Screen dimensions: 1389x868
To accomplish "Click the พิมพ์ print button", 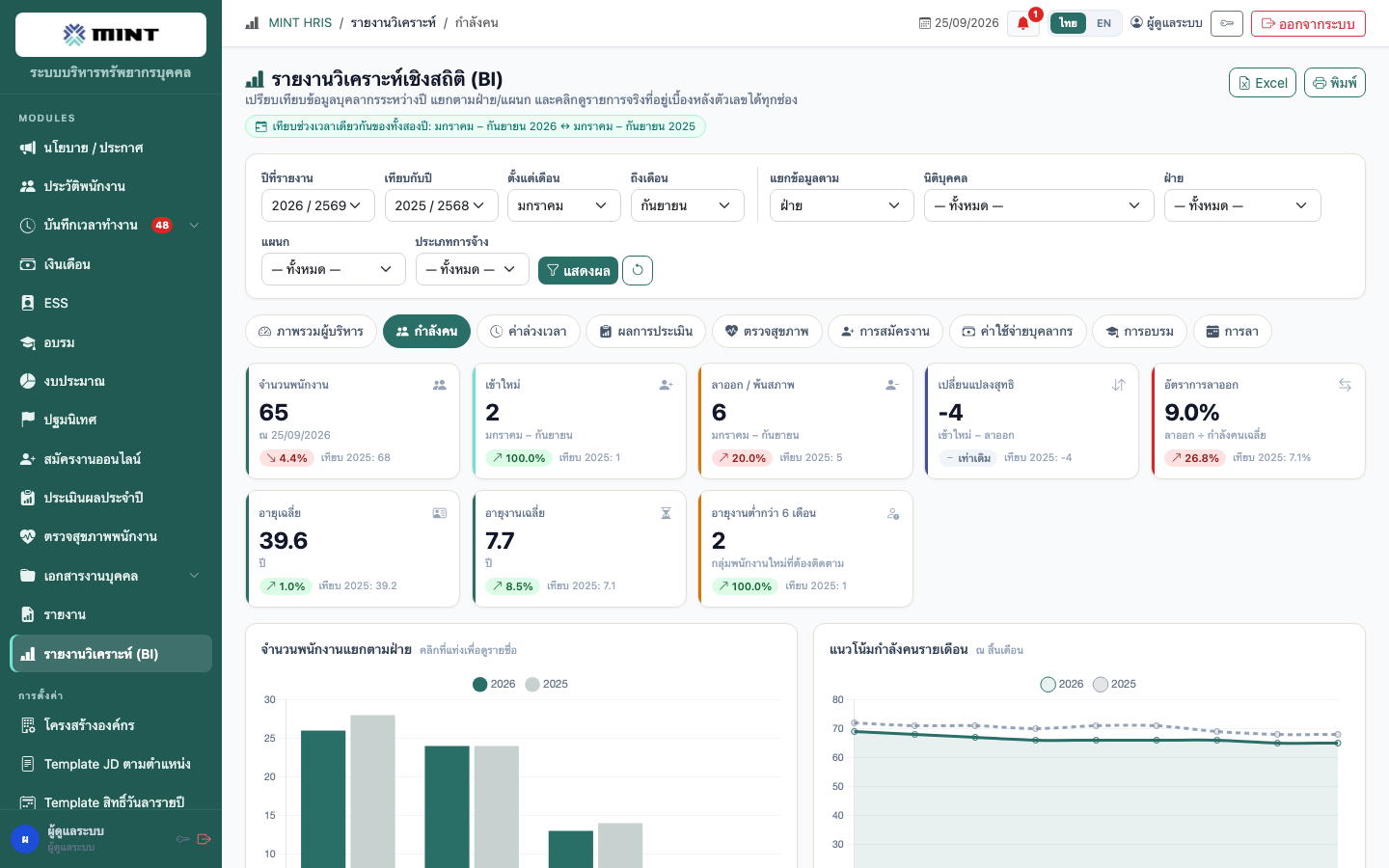I will pyautogui.click(x=1335, y=83).
